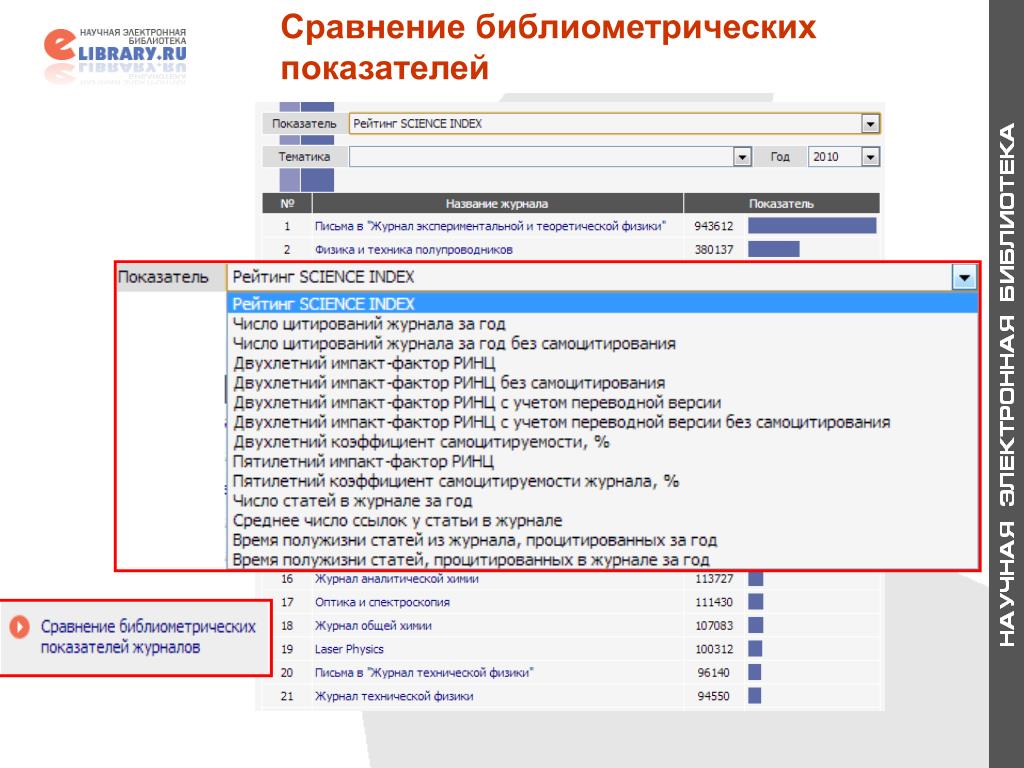Select option Число цитирований журнала за год
Viewport: 1024px width, 768px height.
[369, 324]
